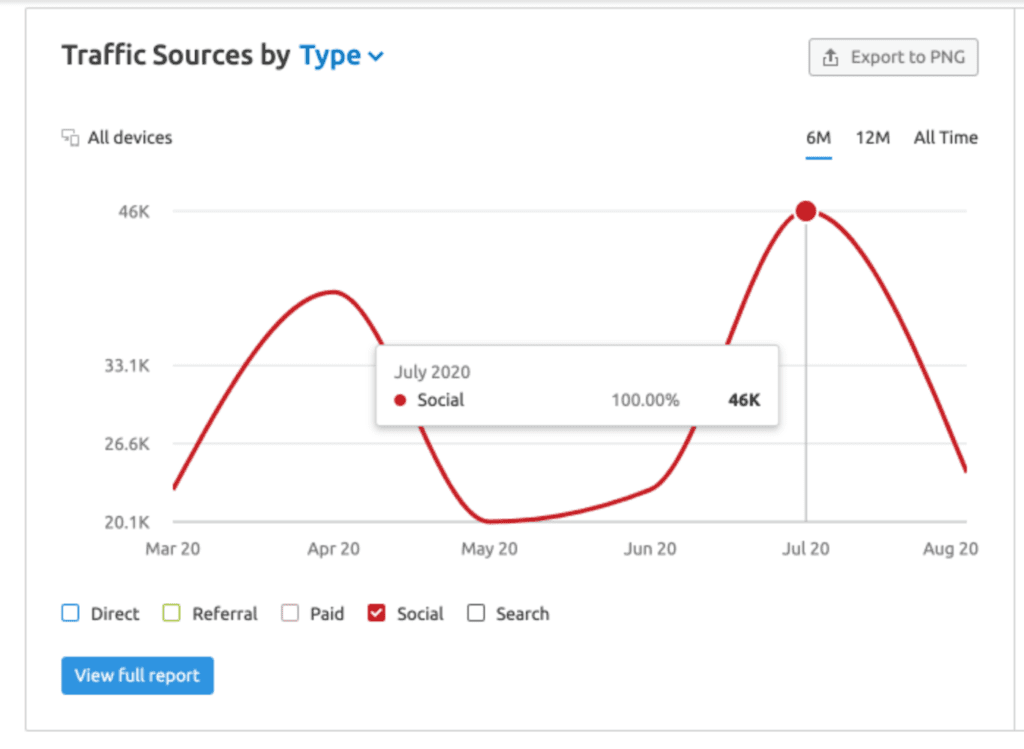Click the 20.1K y-axis label
The height and width of the screenshot is (749, 1024).
[x=127, y=522]
